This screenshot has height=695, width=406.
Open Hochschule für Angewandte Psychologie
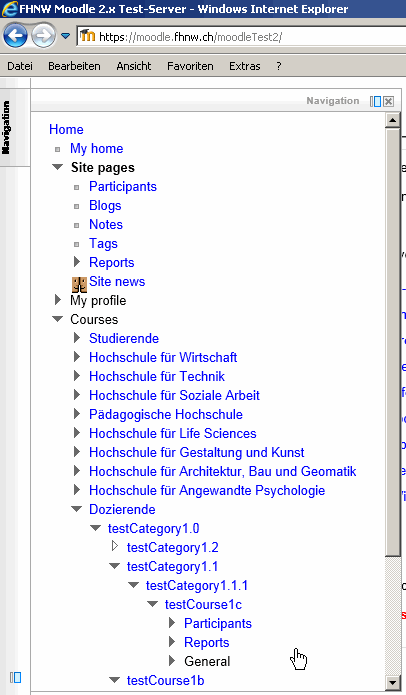pos(207,491)
